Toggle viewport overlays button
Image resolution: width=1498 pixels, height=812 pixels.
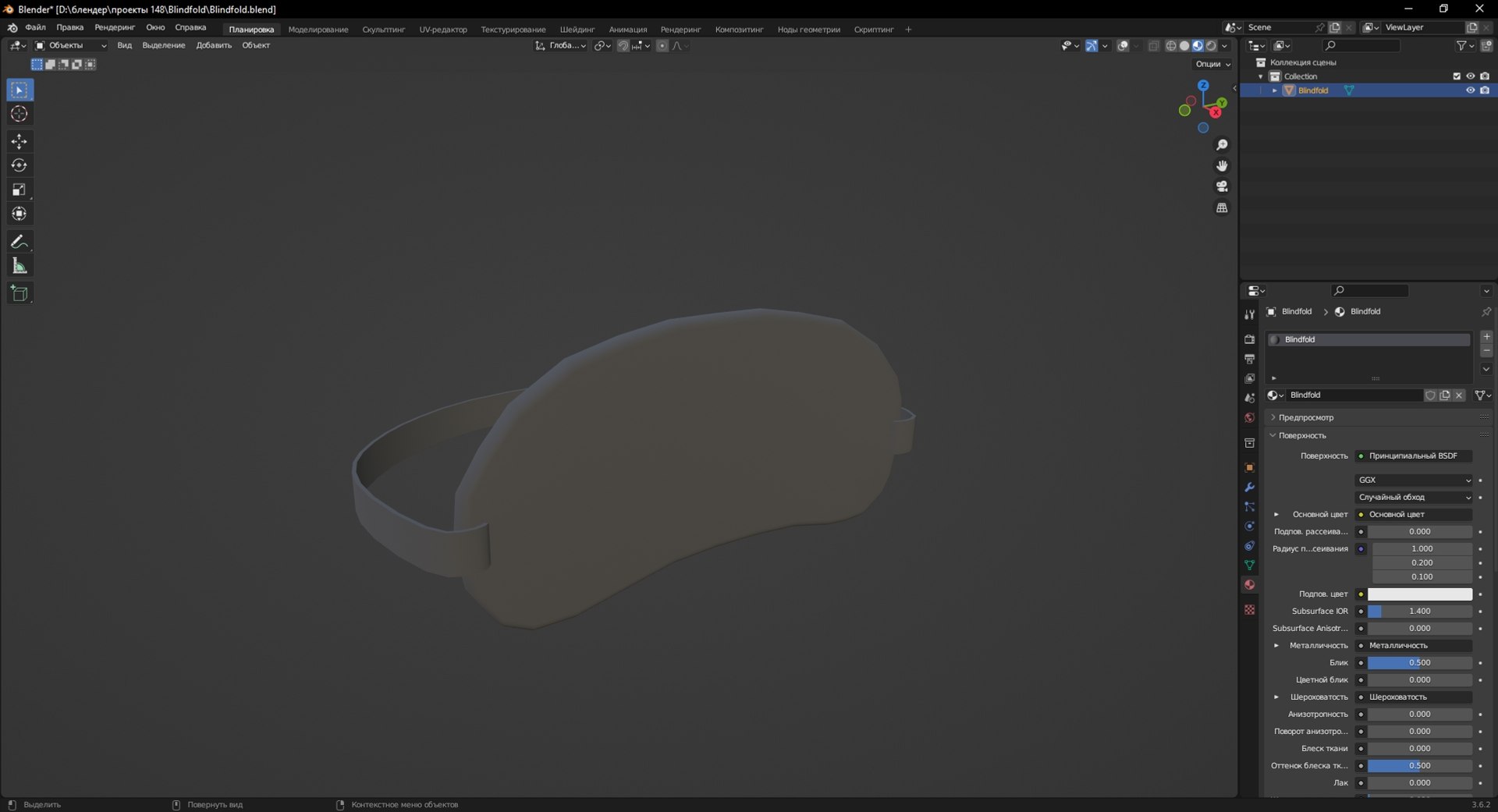point(1123,46)
